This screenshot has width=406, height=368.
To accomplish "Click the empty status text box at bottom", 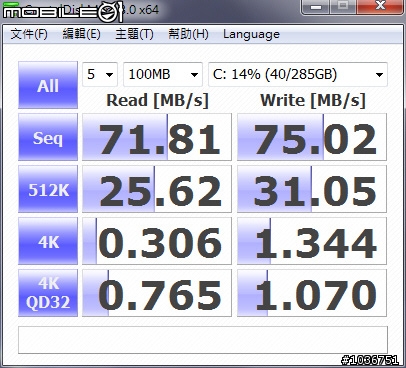I will coord(203,340).
